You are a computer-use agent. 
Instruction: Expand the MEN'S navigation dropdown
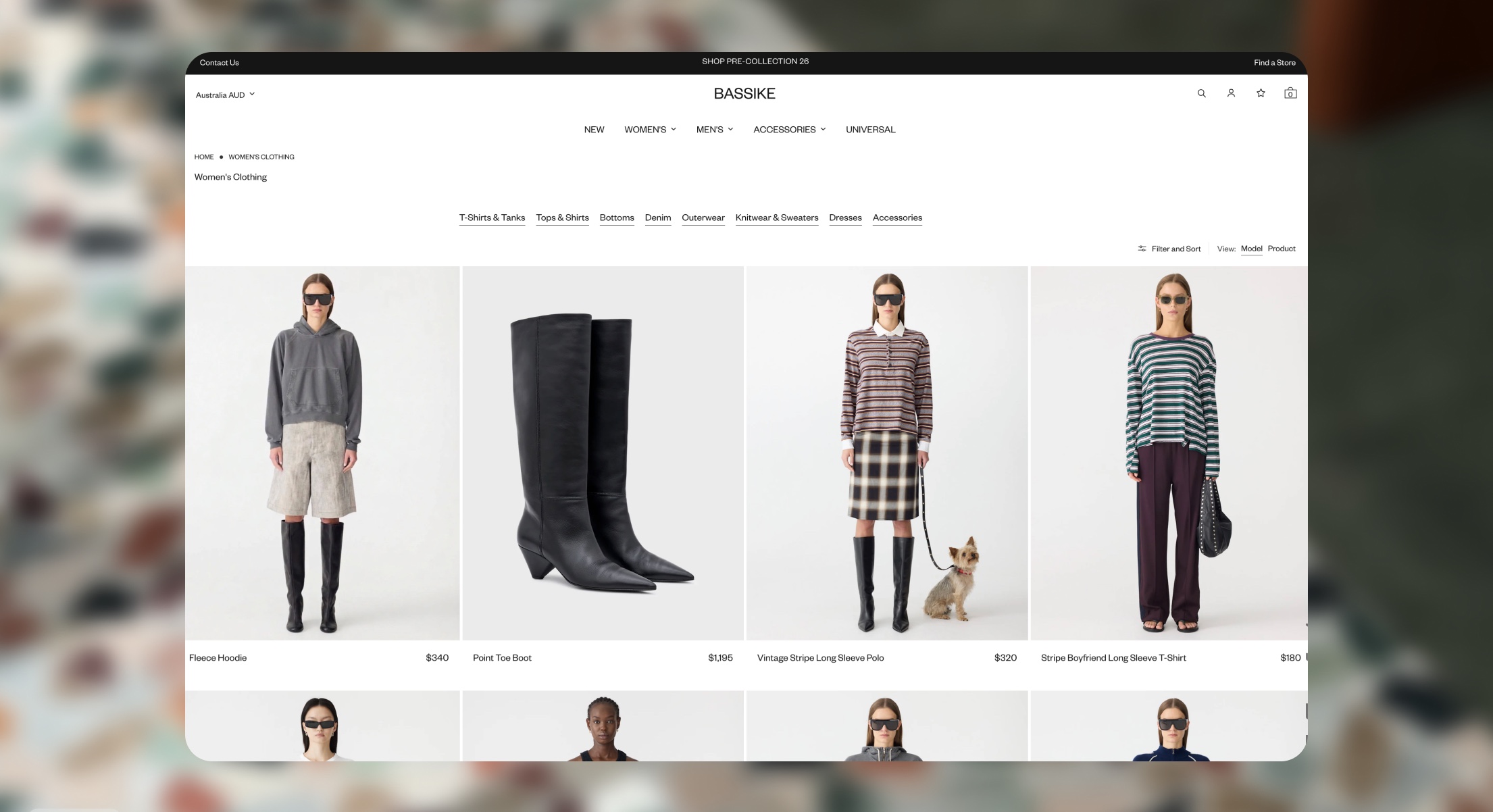715,130
